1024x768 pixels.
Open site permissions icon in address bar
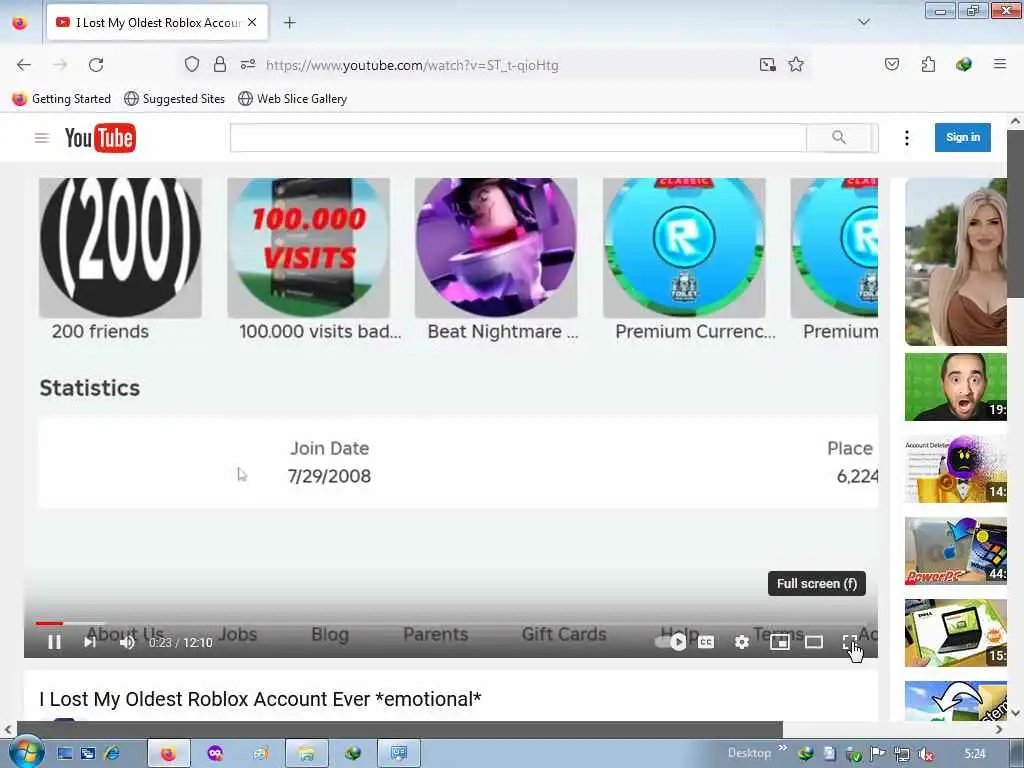click(248, 64)
